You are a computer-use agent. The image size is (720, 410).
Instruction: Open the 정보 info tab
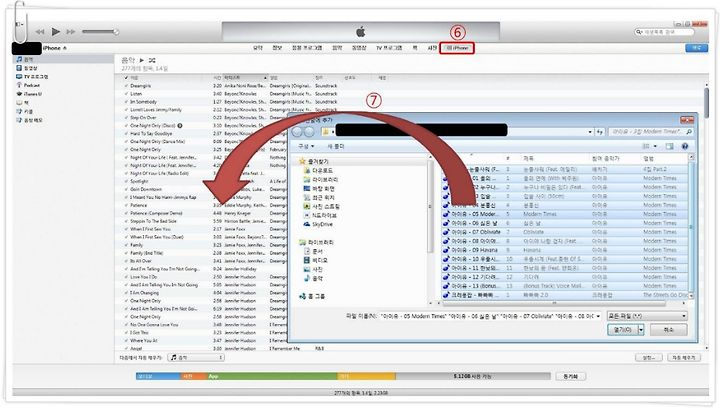click(x=277, y=48)
